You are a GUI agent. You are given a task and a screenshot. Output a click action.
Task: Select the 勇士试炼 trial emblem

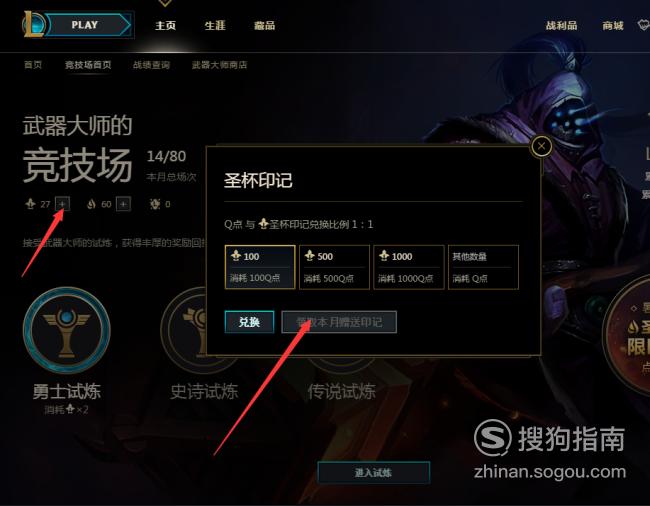coord(66,330)
